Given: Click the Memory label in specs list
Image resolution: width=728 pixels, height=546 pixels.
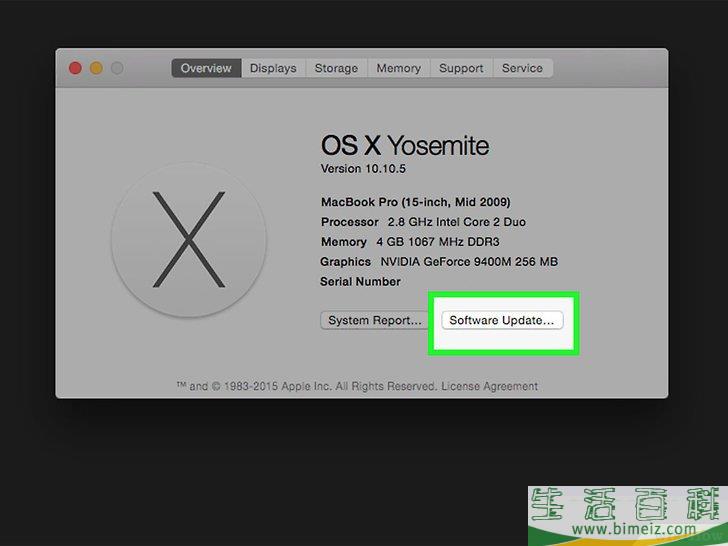Looking at the screenshot, I should (344, 242).
